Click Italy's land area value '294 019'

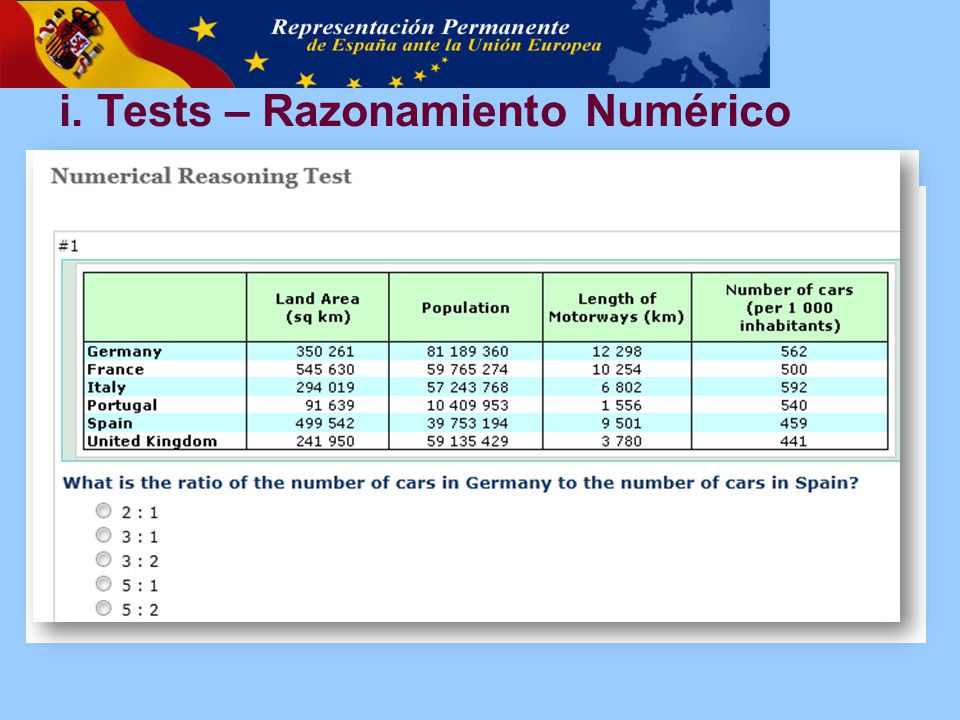325,388
